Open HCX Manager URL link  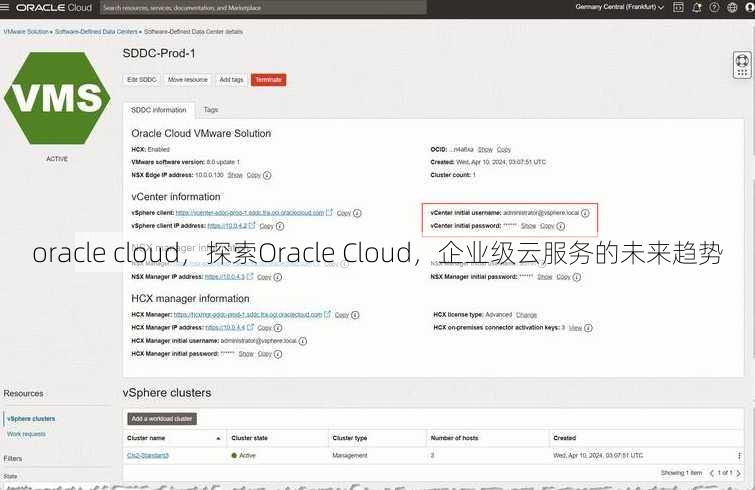[x=248, y=315]
